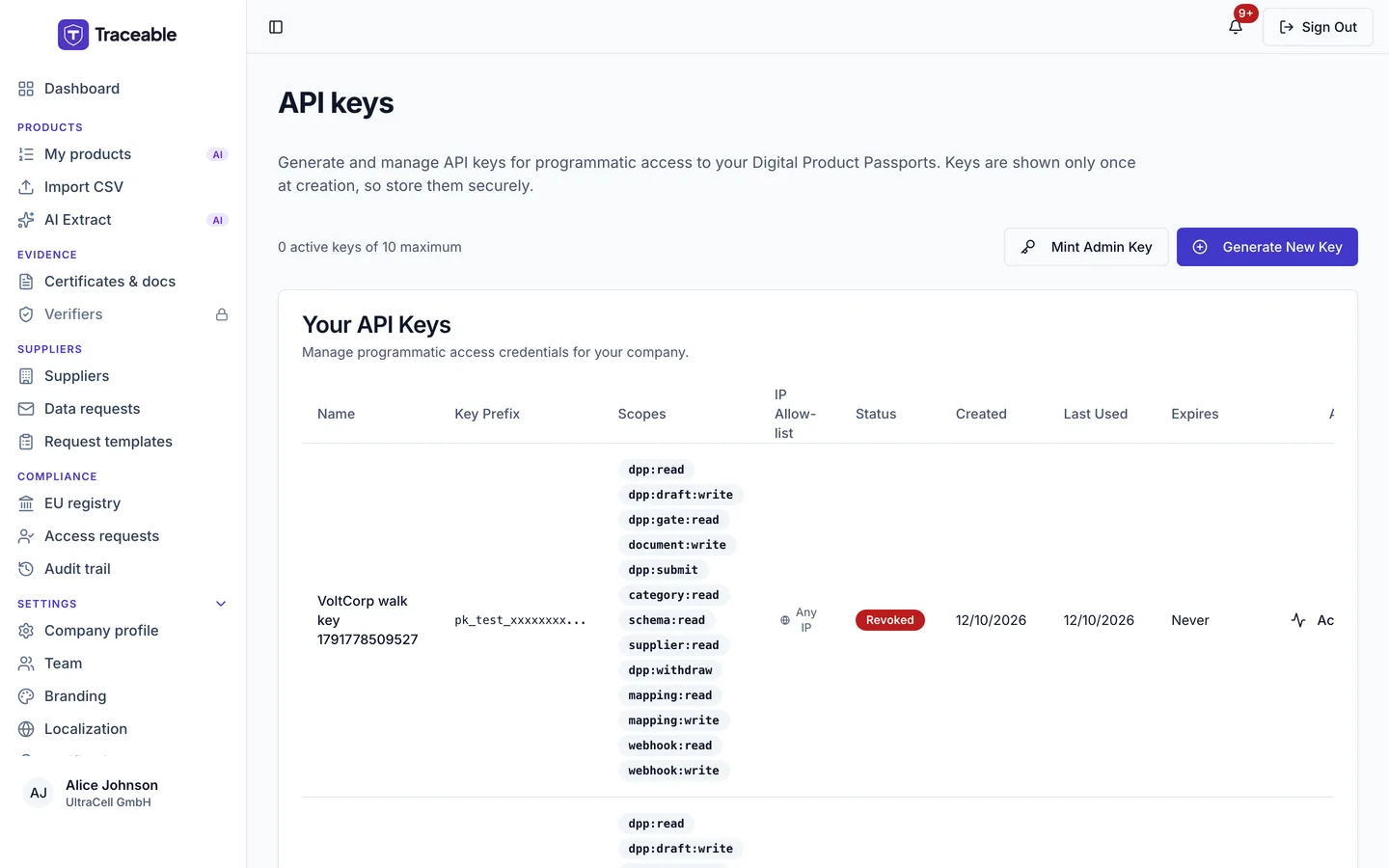
Task: Click the AJ user avatar
Action: 39,793
